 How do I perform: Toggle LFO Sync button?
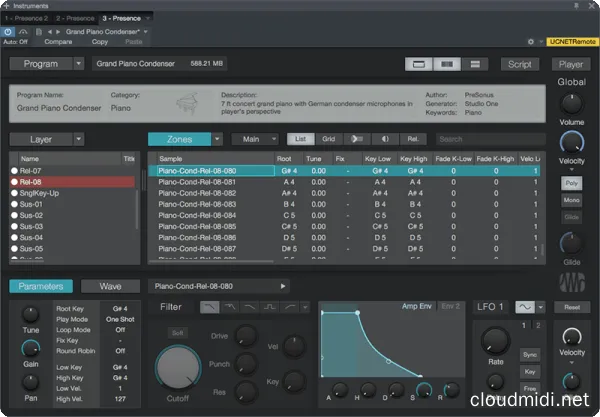[530, 355]
